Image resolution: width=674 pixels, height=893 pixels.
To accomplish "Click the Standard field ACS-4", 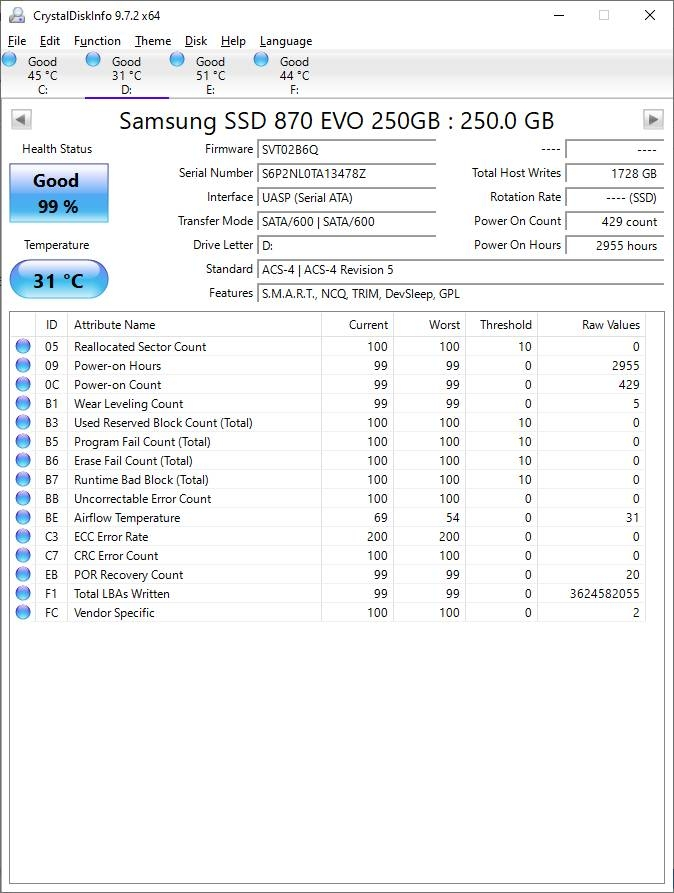I will tap(460, 269).
